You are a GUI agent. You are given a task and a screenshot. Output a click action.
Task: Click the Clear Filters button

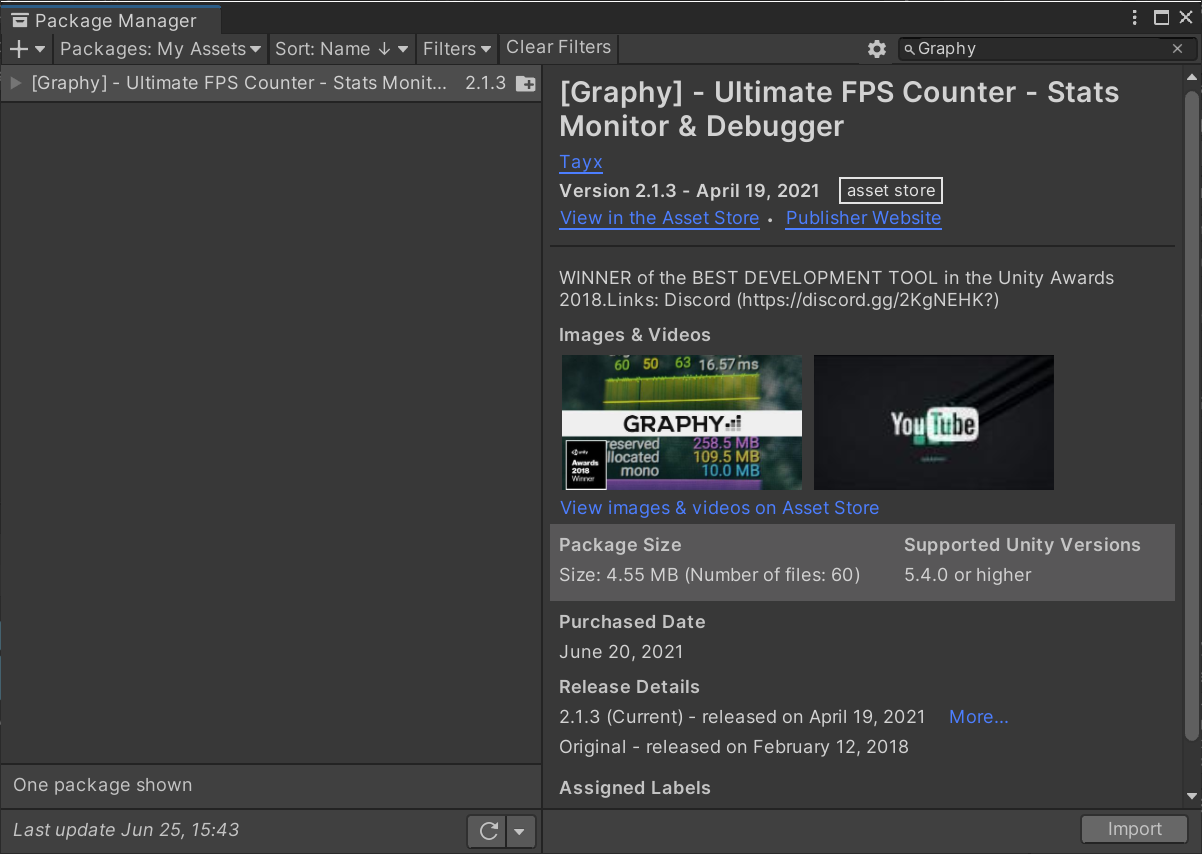pos(558,47)
